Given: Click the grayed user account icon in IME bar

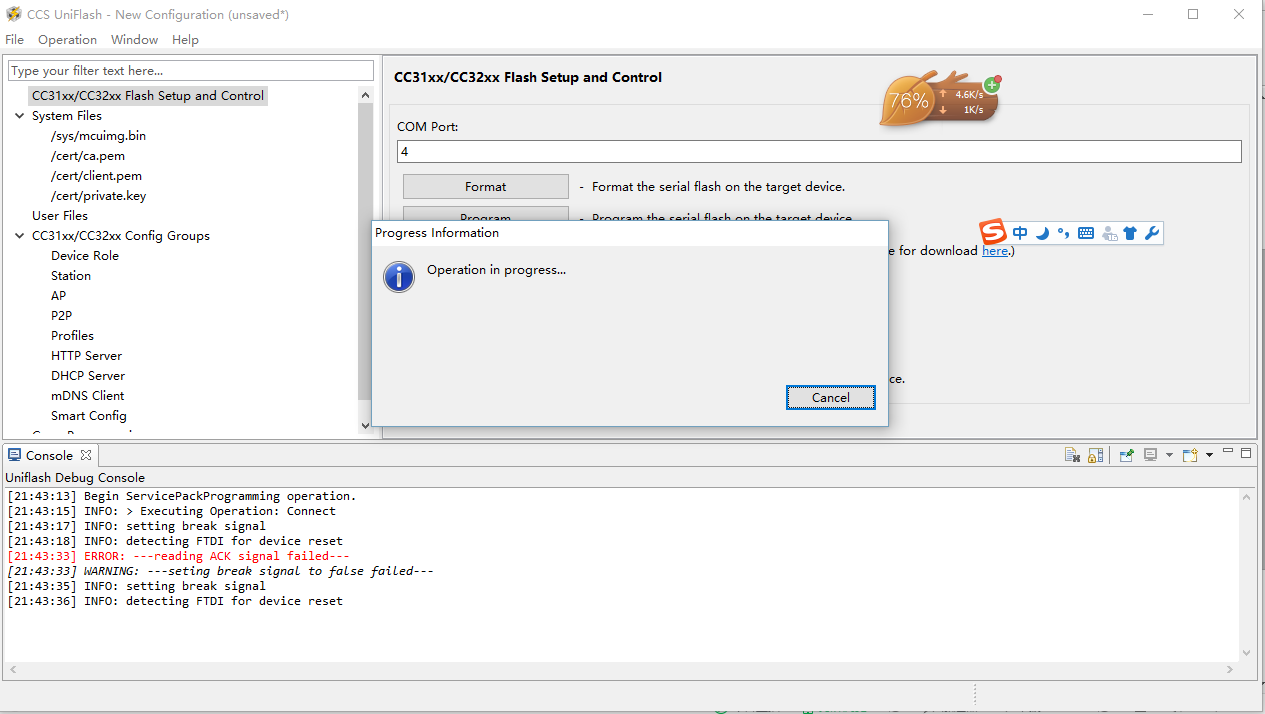Looking at the screenshot, I should click(1109, 233).
